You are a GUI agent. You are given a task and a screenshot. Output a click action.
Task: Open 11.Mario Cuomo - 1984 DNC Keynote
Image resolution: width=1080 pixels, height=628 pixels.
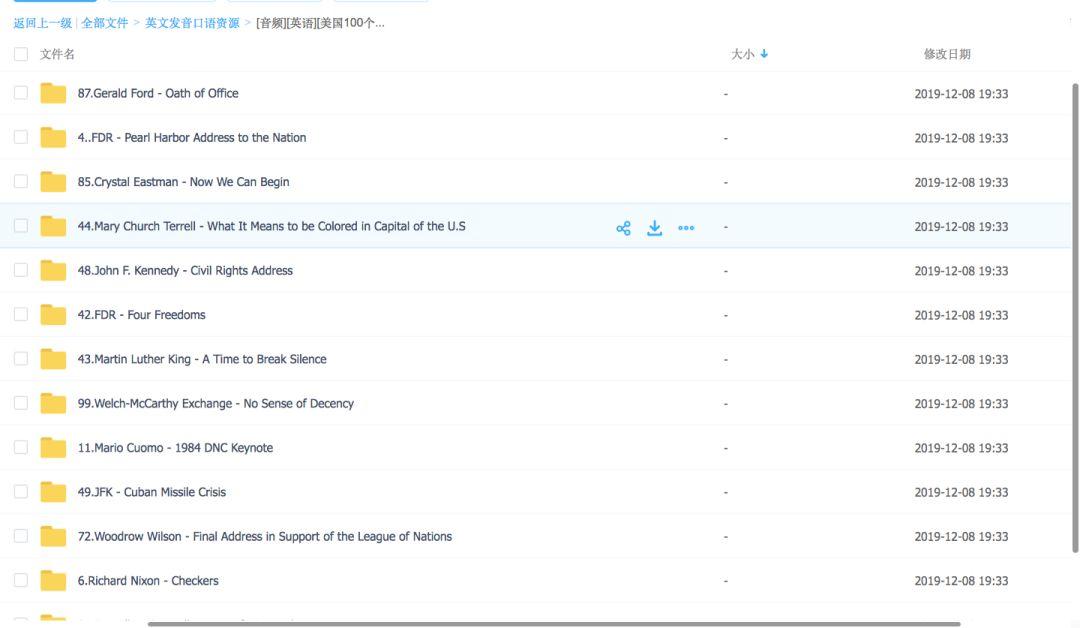[x=175, y=448]
